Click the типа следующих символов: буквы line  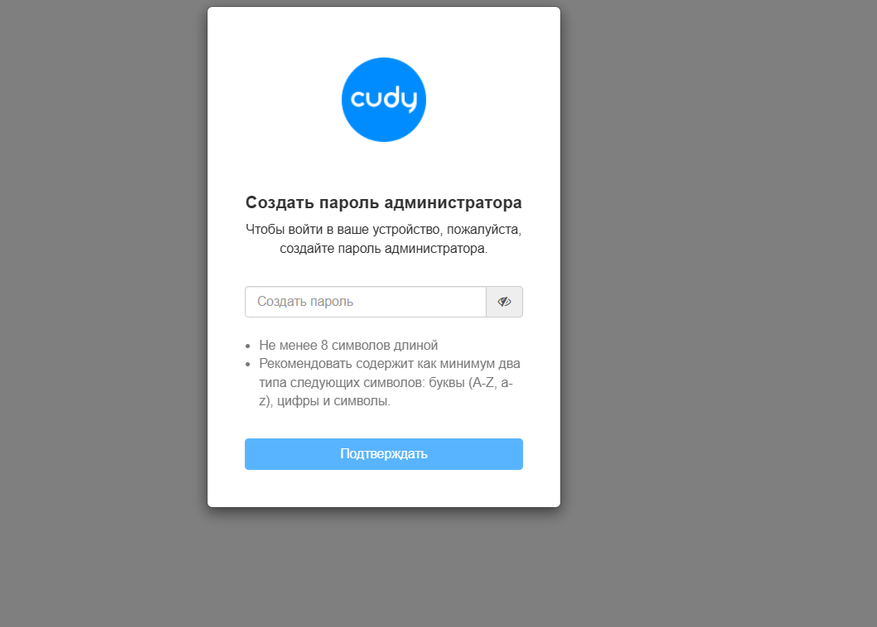386,383
